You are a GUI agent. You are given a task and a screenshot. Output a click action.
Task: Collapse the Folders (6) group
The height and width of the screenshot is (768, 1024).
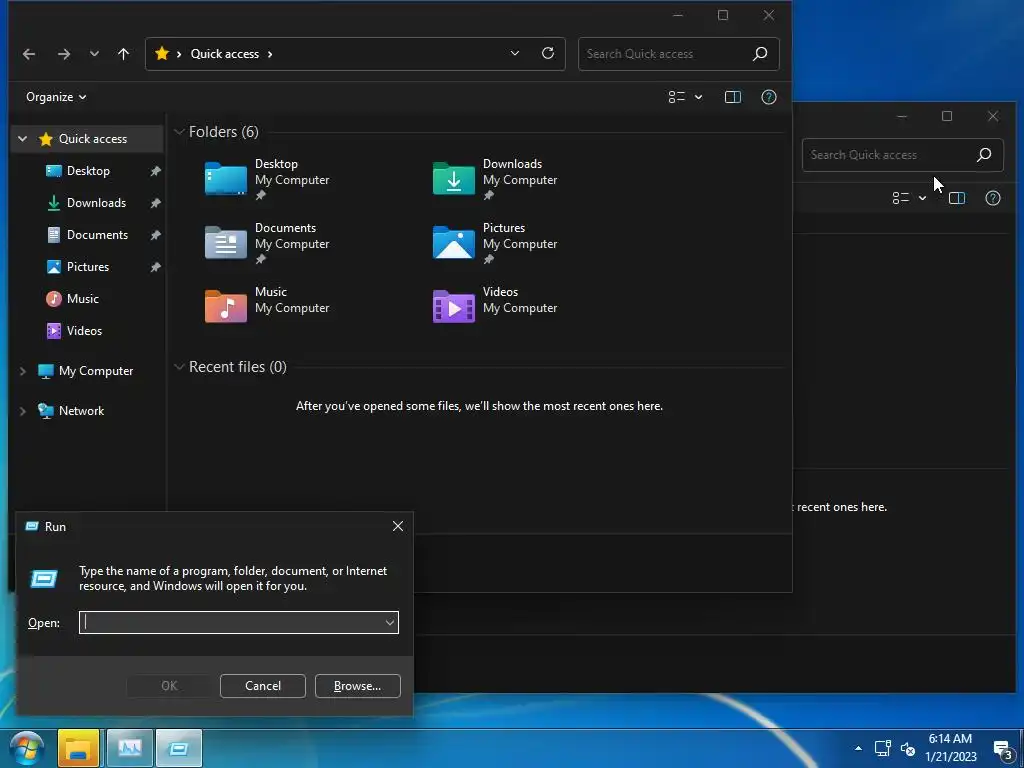[178, 132]
